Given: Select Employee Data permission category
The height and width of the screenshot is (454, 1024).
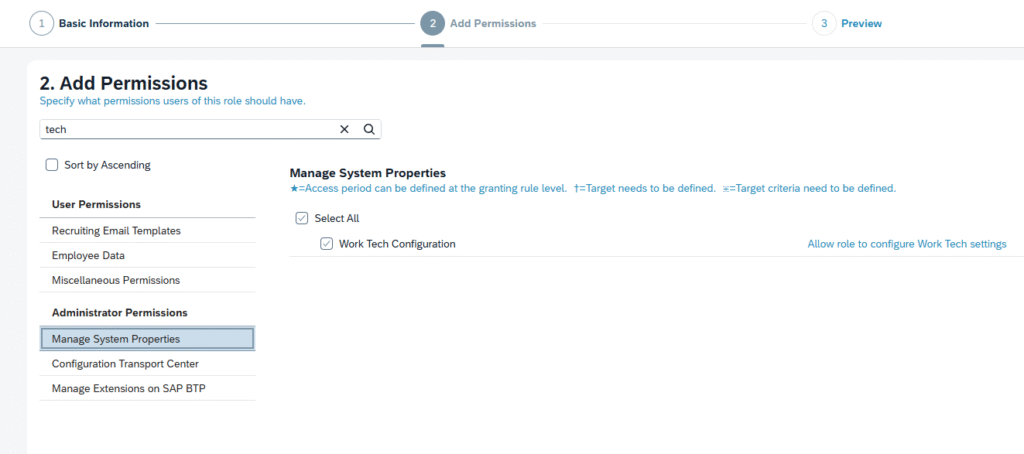Looking at the screenshot, I should tap(88, 256).
